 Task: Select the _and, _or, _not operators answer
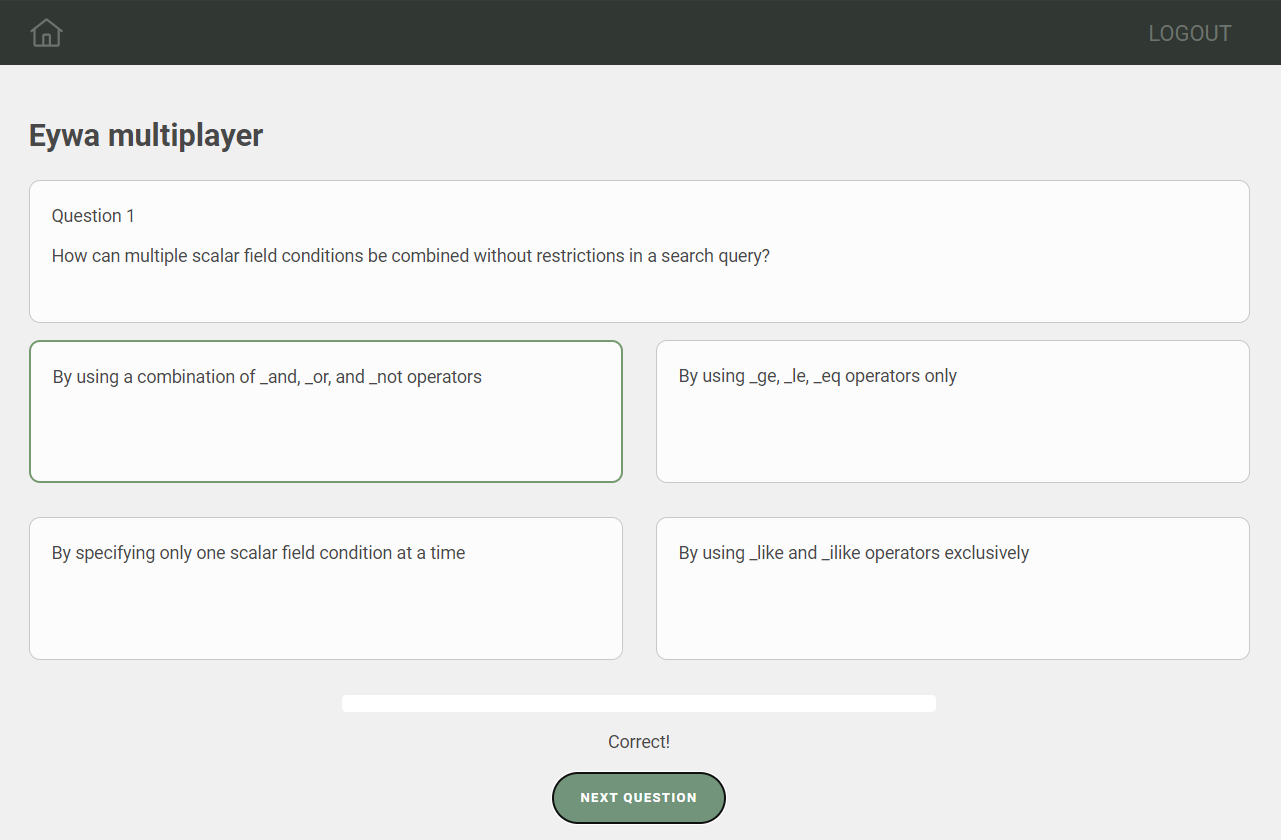click(267, 377)
